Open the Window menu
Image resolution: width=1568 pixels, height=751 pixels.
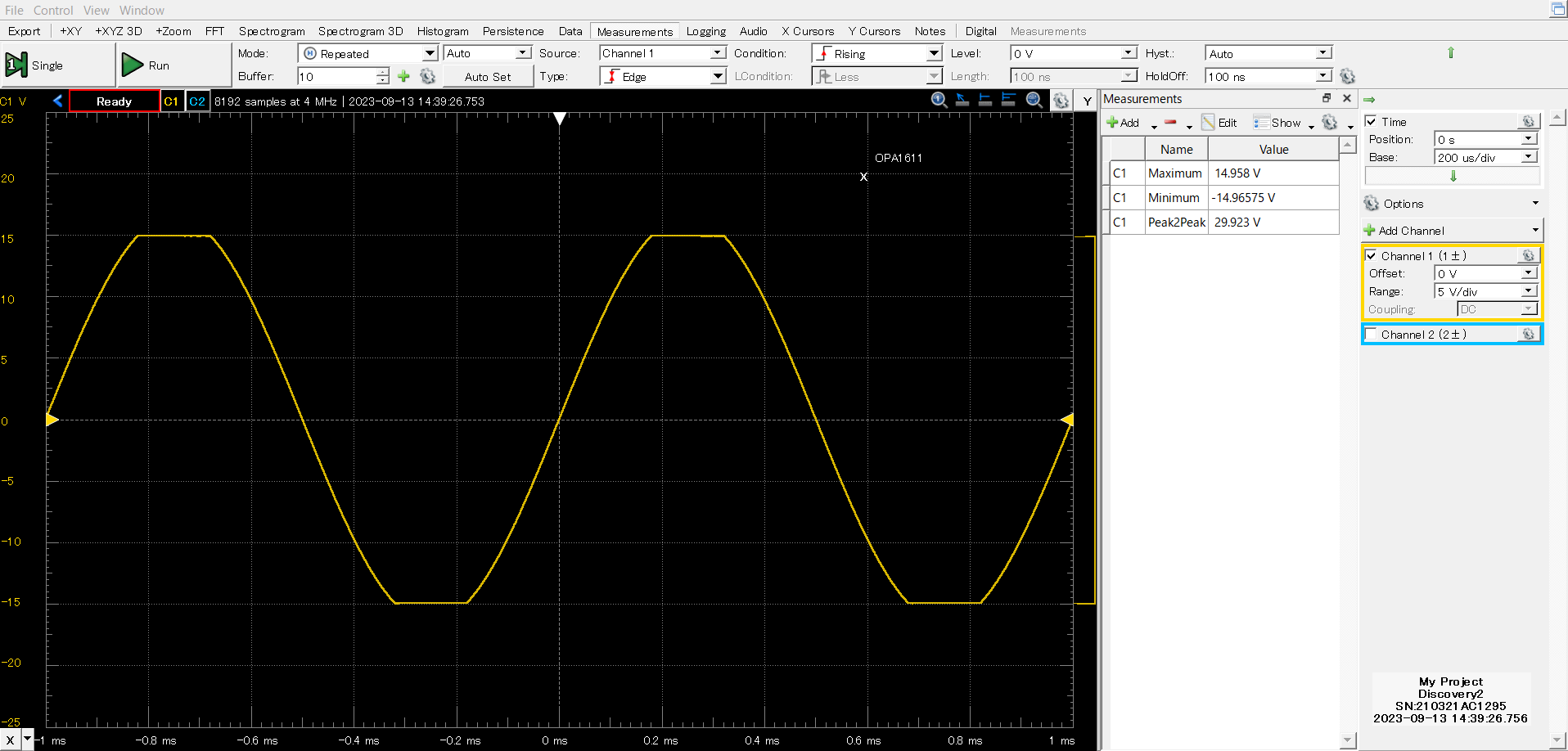click(x=142, y=10)
